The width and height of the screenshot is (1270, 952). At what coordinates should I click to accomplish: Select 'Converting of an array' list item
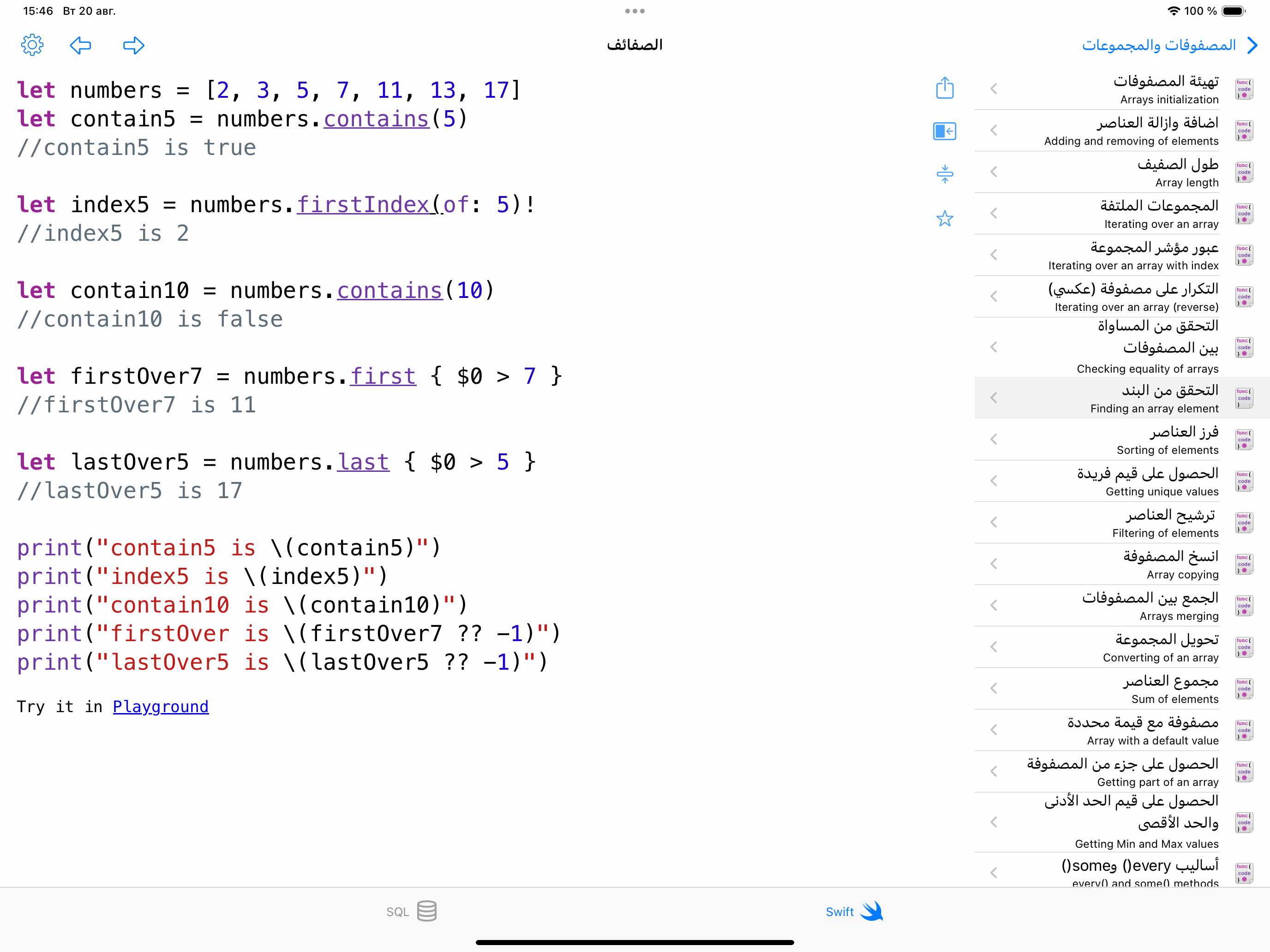[x=1122, y=647]
